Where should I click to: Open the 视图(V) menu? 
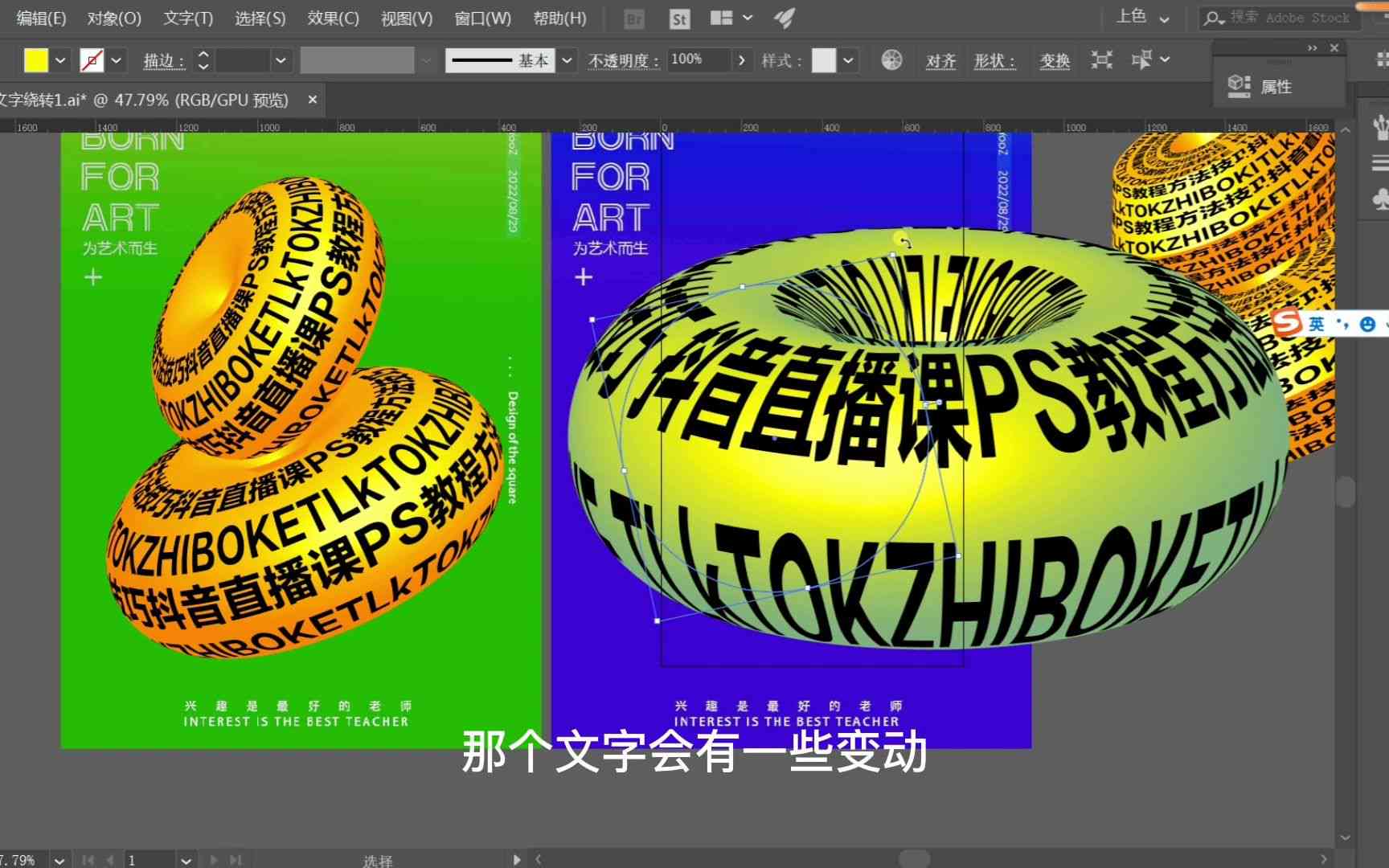407,18
